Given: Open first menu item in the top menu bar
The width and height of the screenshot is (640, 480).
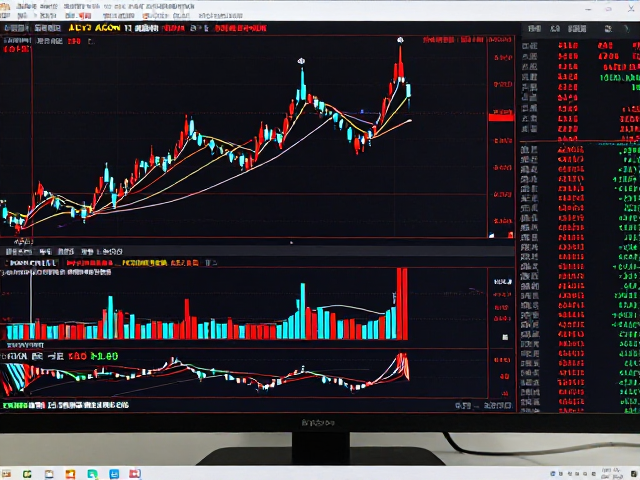Looking at the screenshot, I should coord(5,16).
